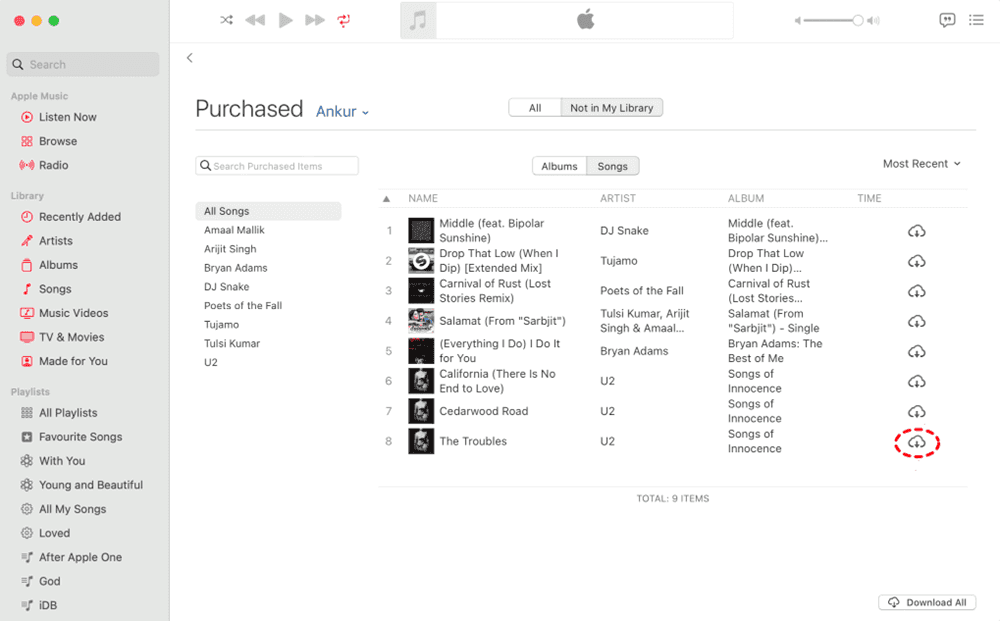Click the Download All button
Viewport: 1000px width, 621px height.
[x=927, y=602]
